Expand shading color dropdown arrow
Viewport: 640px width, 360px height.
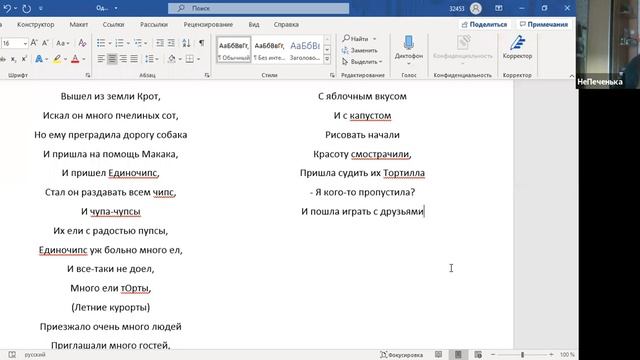(180, 60)
